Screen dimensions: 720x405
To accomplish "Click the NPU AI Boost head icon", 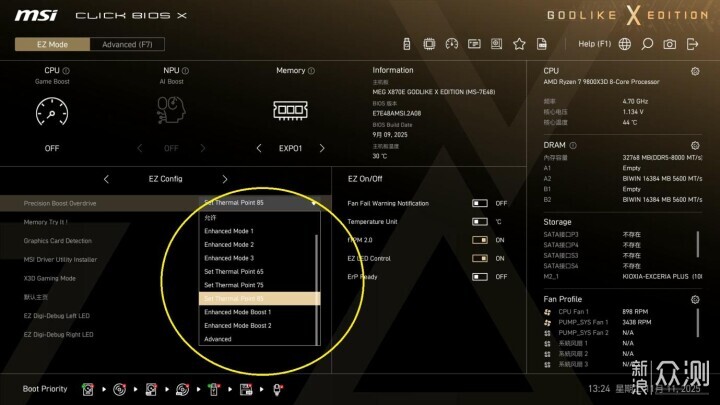I will [x=171, y=110].
